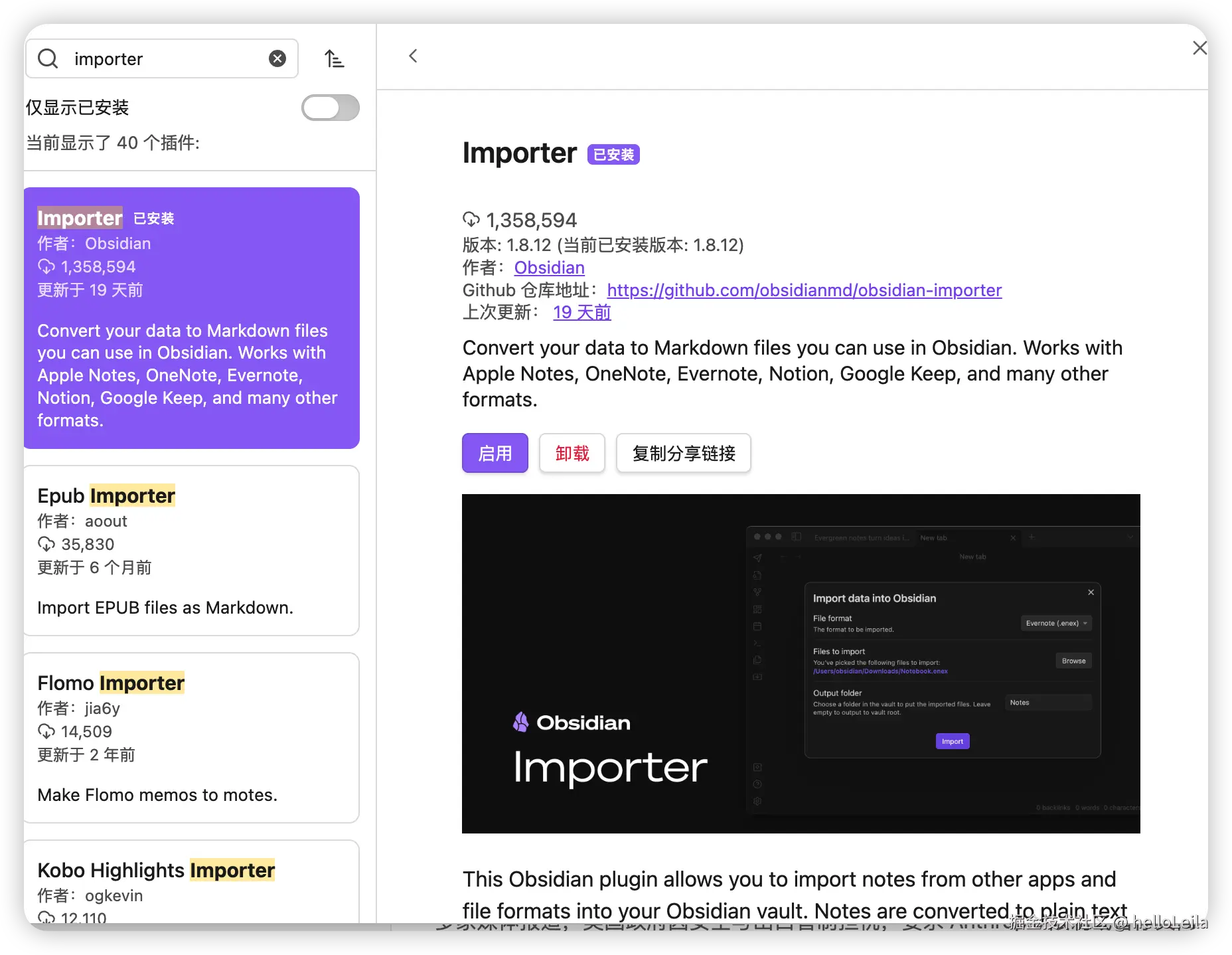This screenshot has width=1232, height=955.
Task: Click the download icon on Epub Importer card
Action: coord(46,545)
